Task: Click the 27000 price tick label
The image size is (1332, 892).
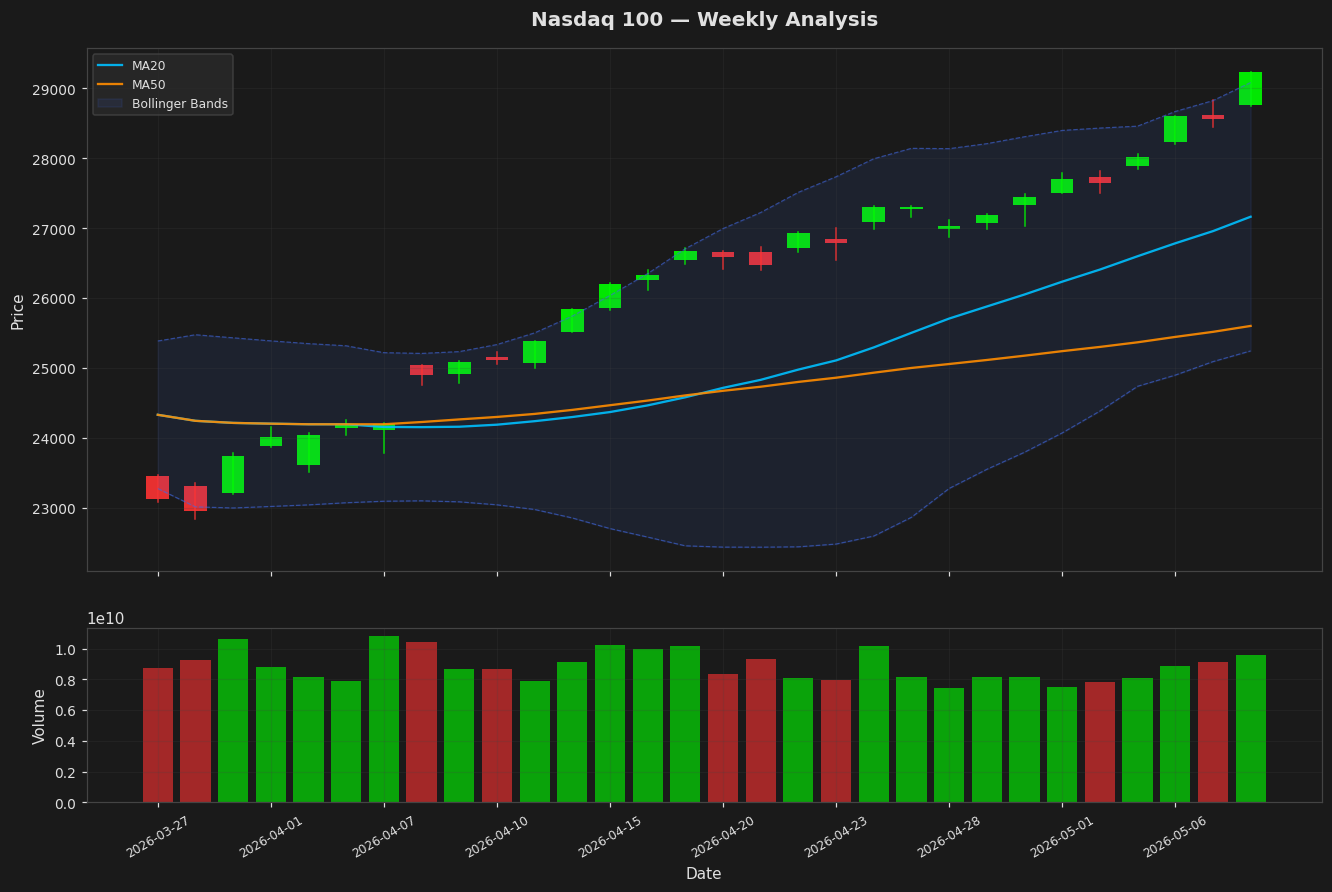Action: [x=54, y=229]
